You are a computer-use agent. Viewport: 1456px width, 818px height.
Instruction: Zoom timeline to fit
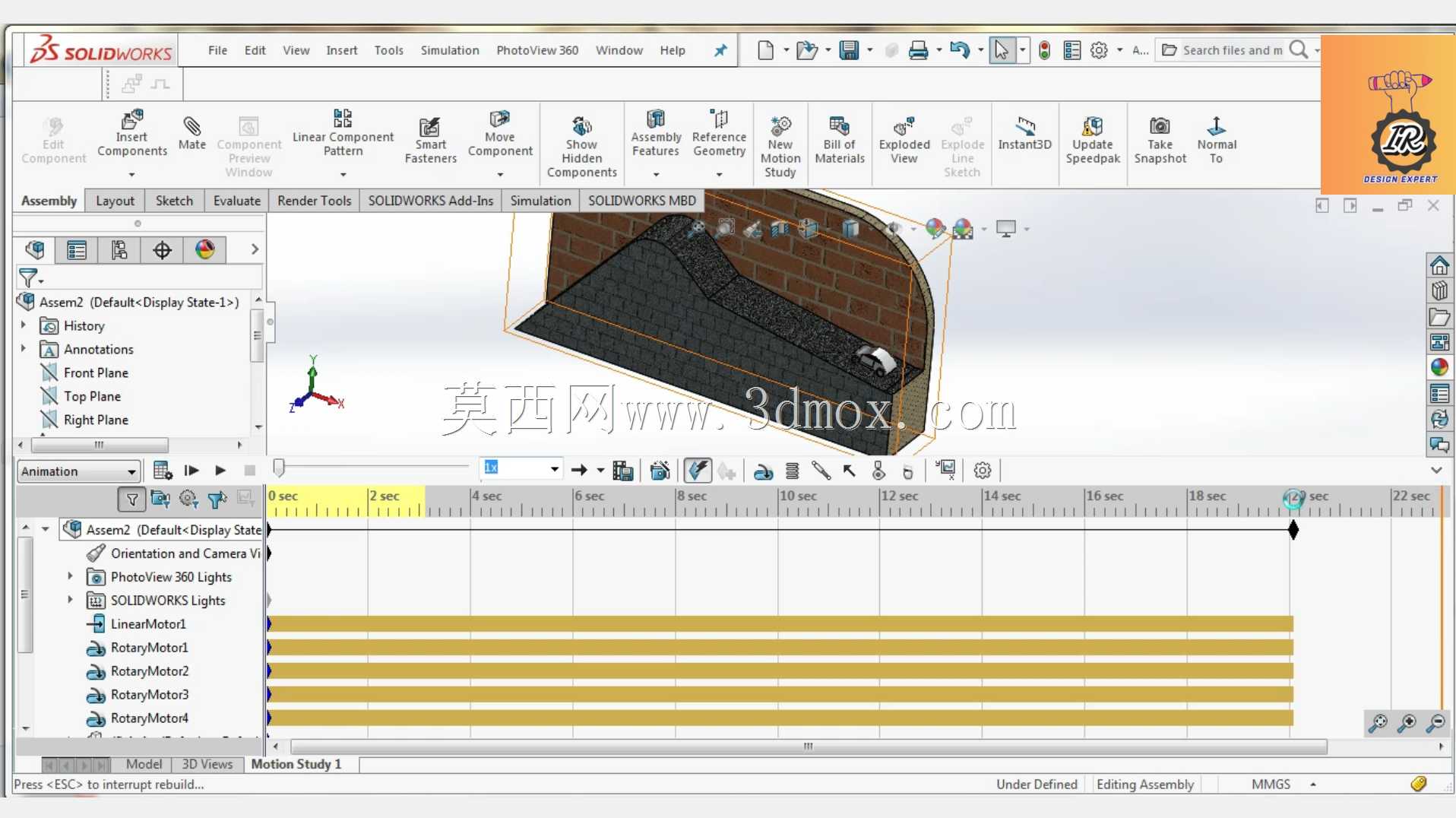[x=1378, y=723]
